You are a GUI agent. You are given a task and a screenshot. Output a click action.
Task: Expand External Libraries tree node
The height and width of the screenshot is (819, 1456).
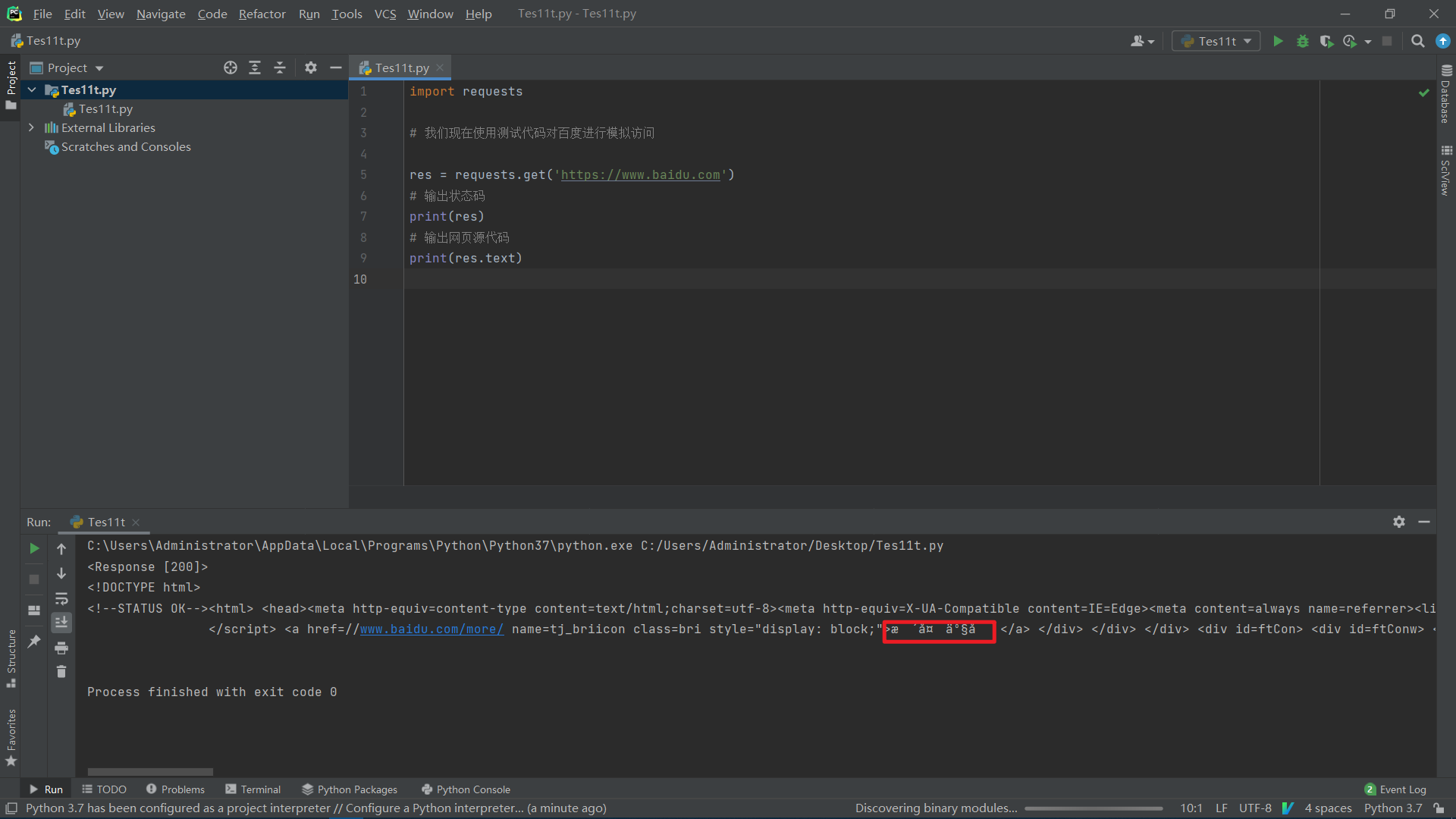coord(31,127)
